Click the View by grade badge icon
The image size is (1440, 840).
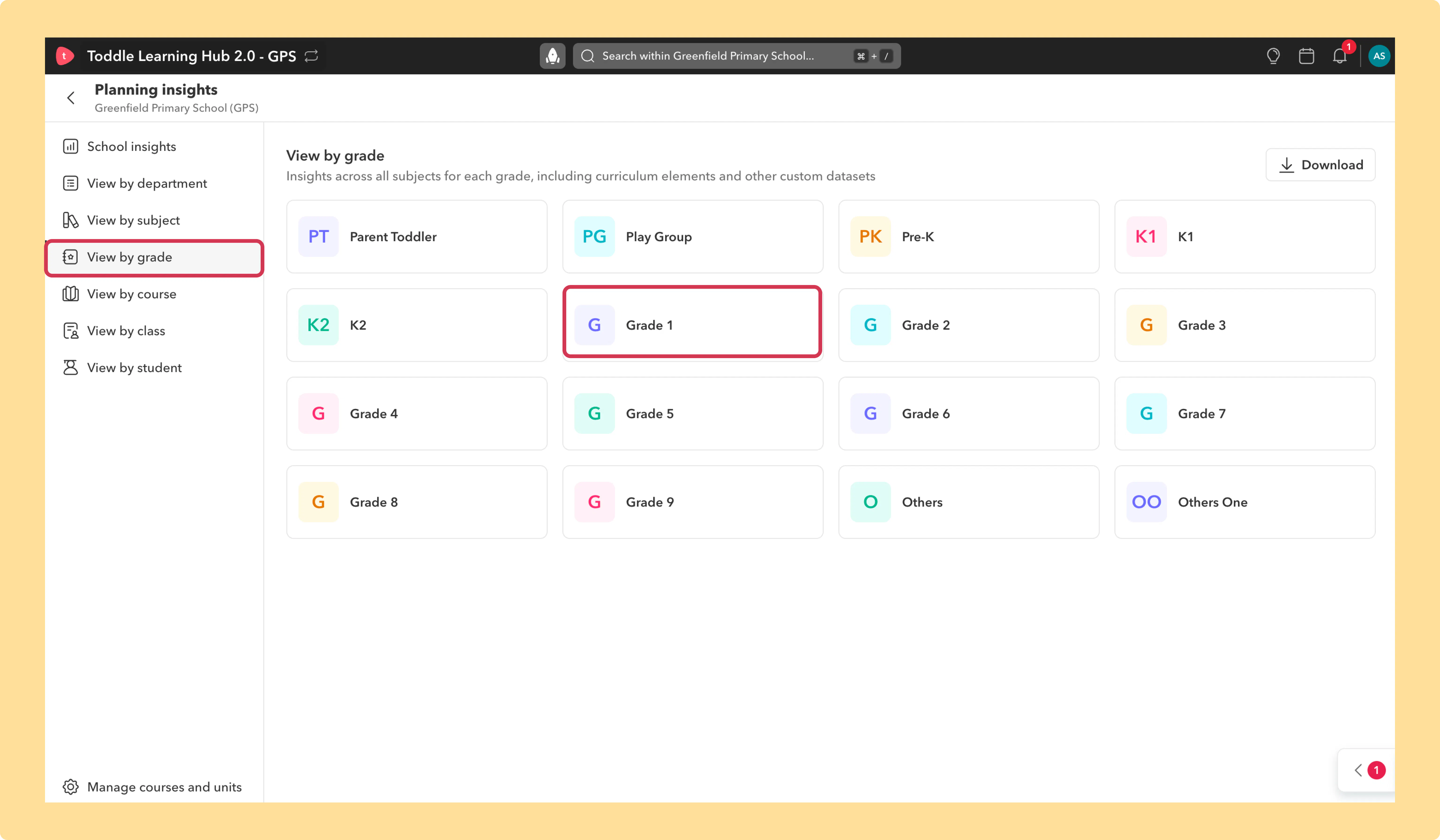point(70,257)
